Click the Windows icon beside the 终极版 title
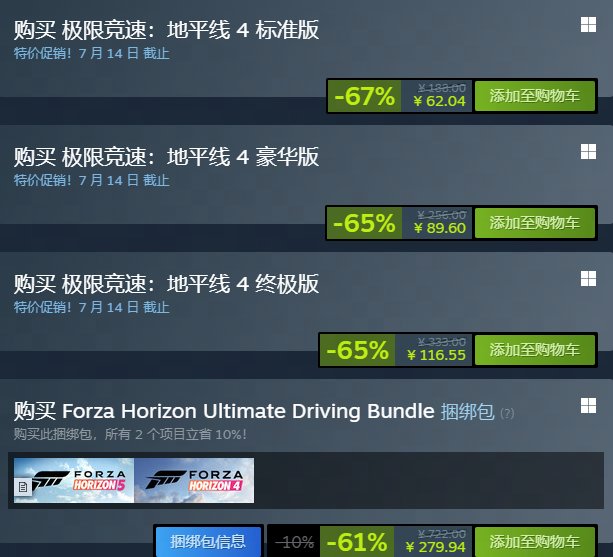 coord(588,279)
